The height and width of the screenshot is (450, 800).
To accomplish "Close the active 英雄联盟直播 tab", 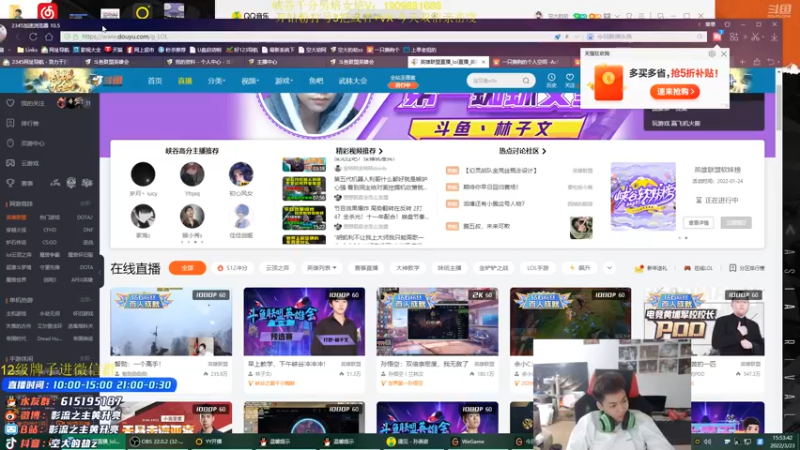I will [483, 62].
